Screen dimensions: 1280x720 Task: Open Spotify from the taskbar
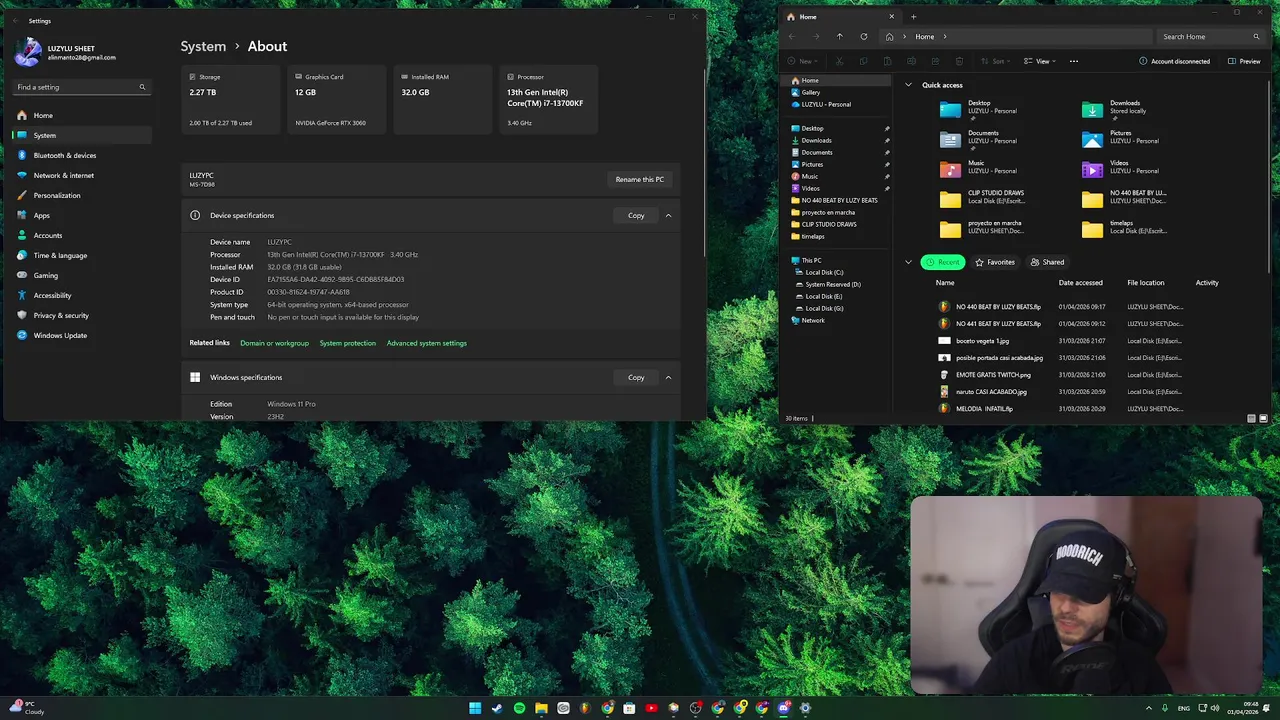click(519, 708)
